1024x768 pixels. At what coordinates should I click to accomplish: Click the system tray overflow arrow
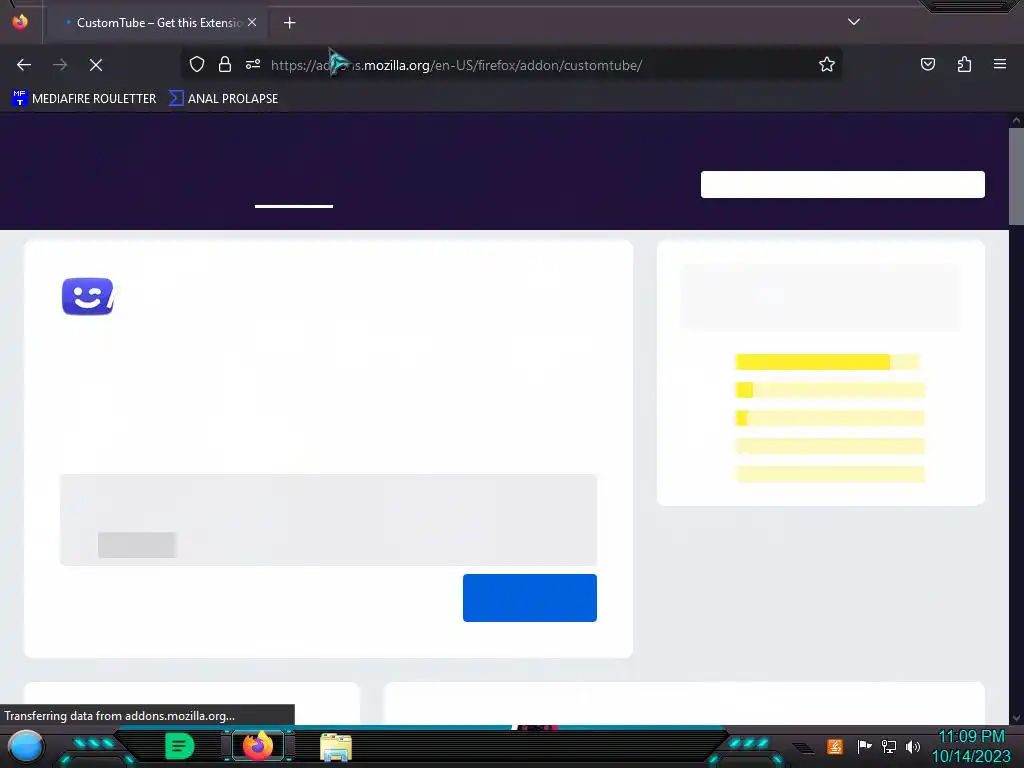[x=804, y=748]
